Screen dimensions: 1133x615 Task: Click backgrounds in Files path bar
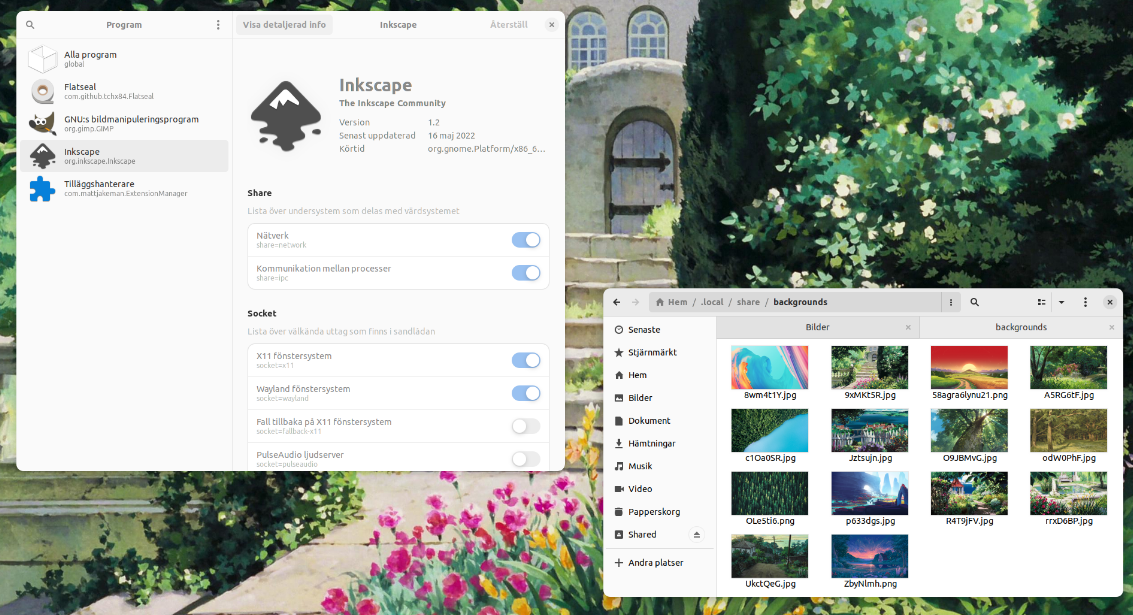click(800, 302)
